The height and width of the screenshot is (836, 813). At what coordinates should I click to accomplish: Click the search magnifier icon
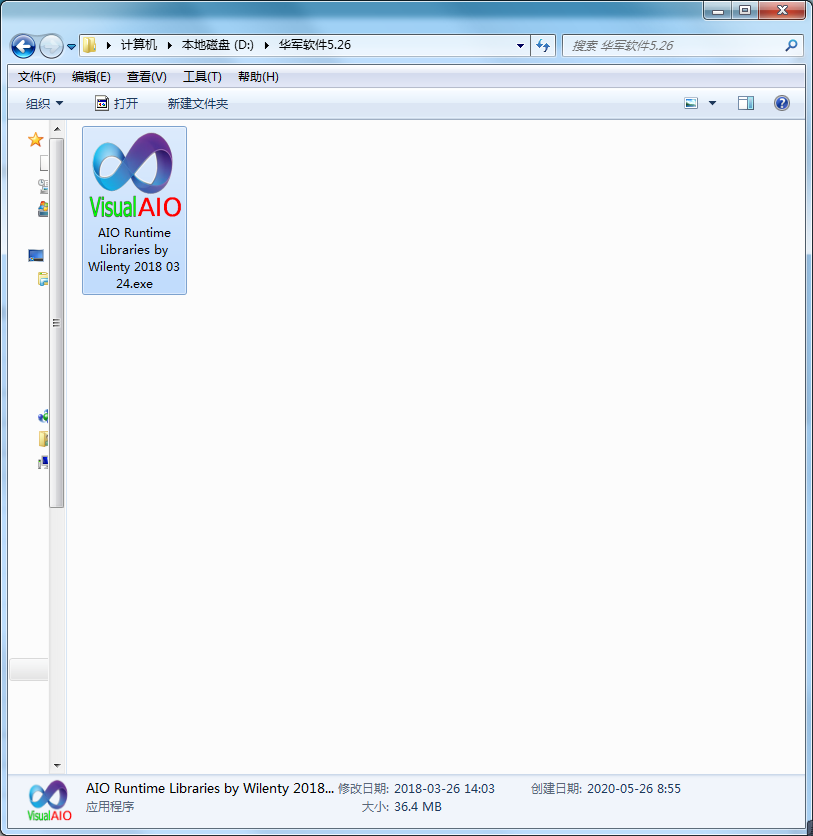791,45
